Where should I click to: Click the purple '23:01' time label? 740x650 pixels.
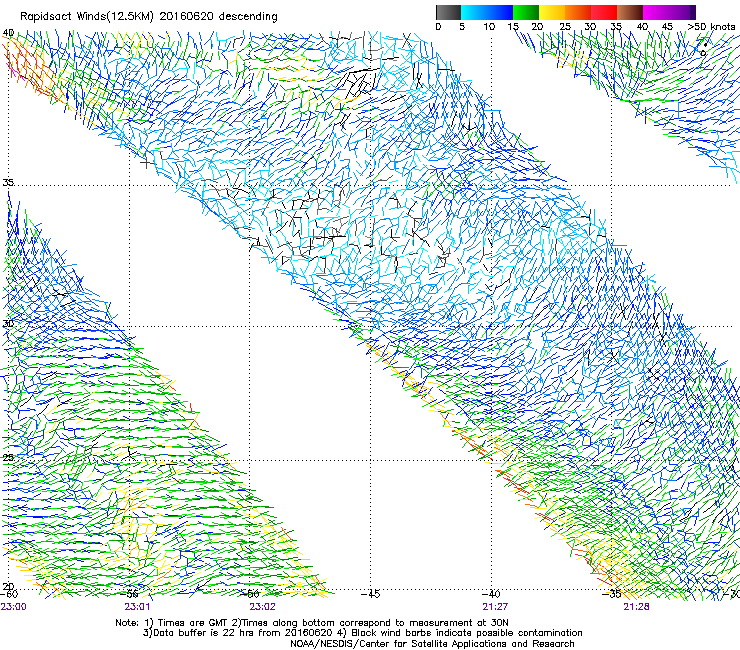(137, 607)
